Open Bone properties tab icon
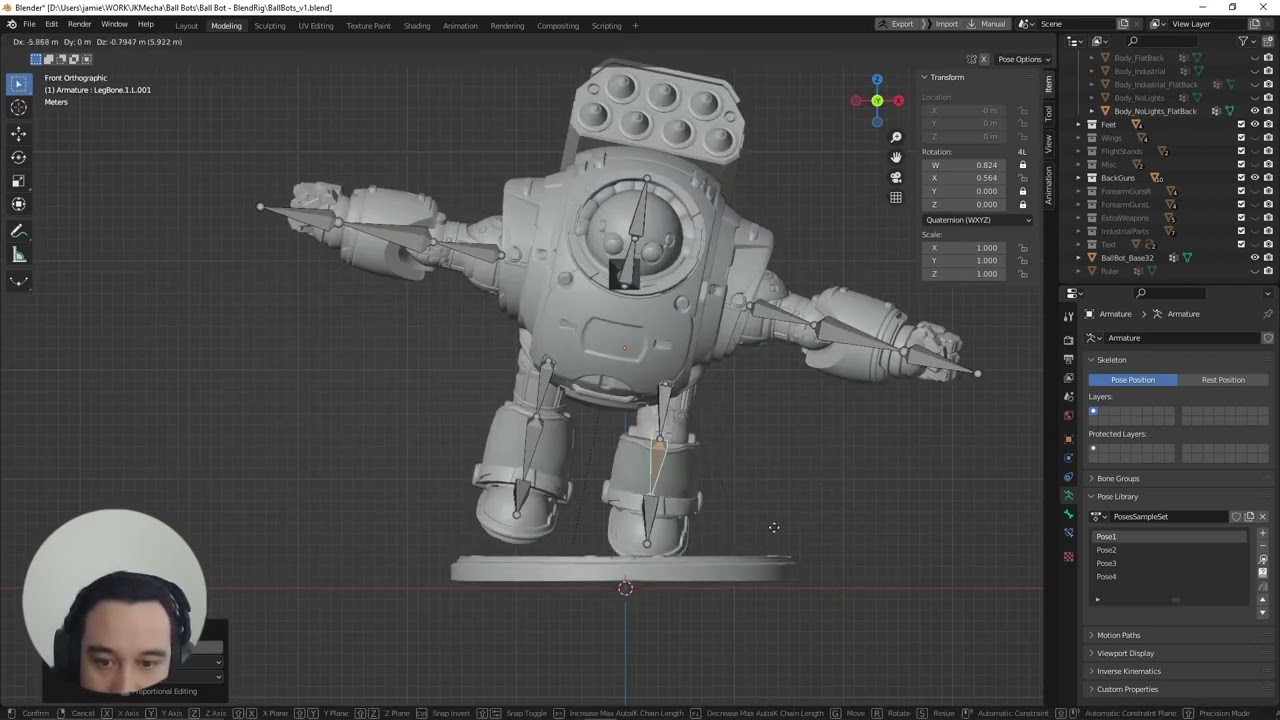Screen dimensions: 1280x720 pyautogui.click(x=1068, y=515)
